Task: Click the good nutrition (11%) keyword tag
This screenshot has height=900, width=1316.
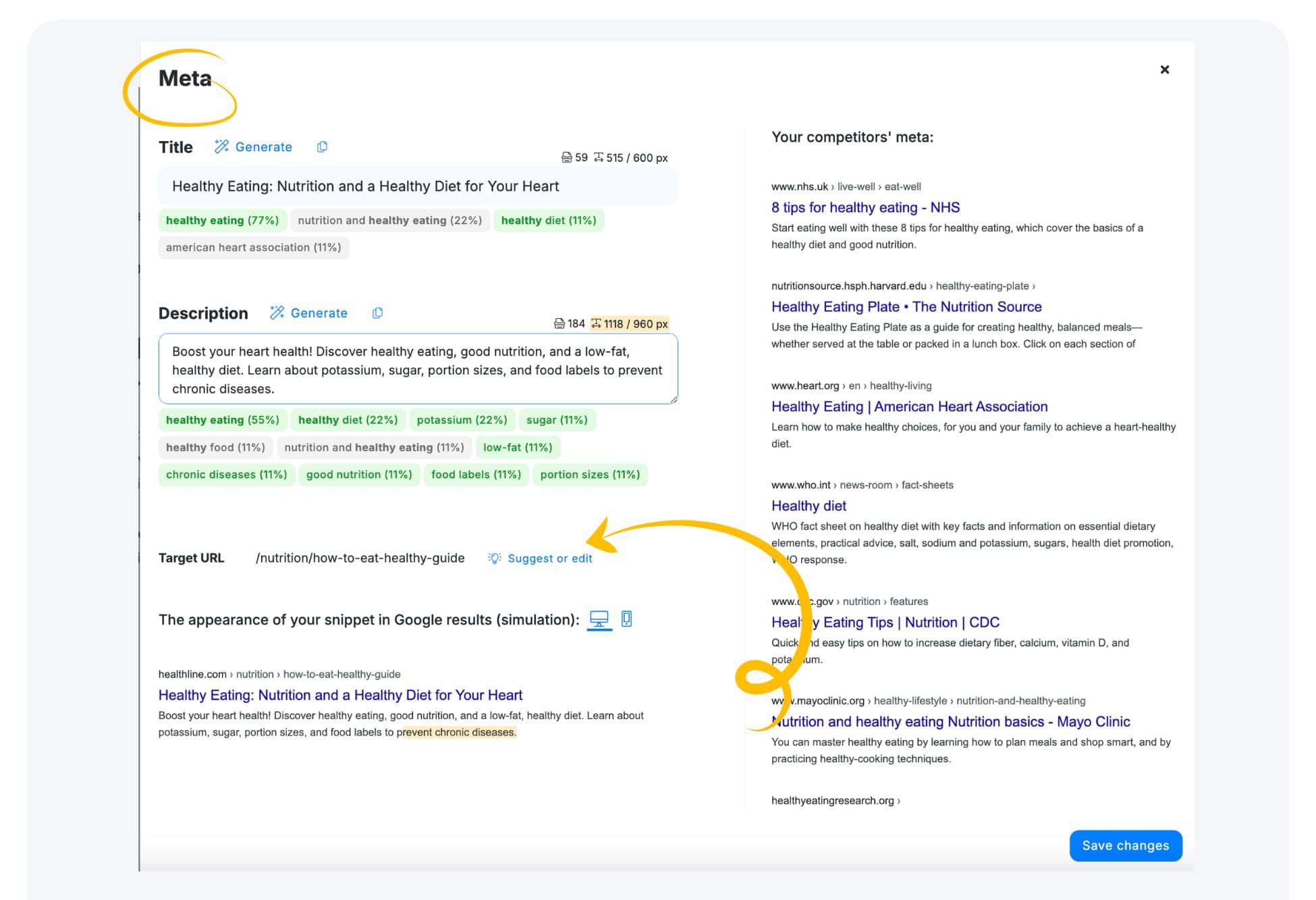Action: [359, 475]
